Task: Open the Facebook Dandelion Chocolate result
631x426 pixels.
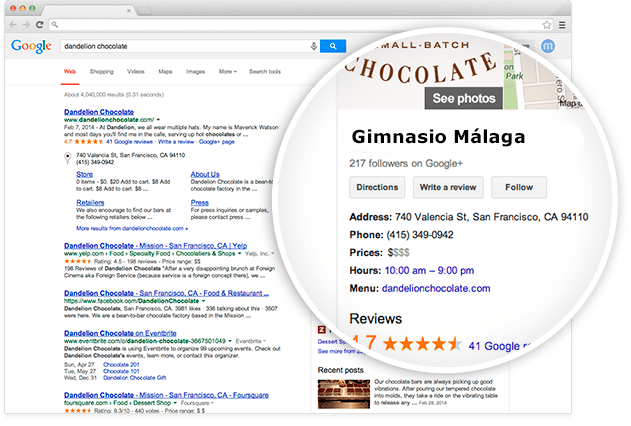Action: 166,293
